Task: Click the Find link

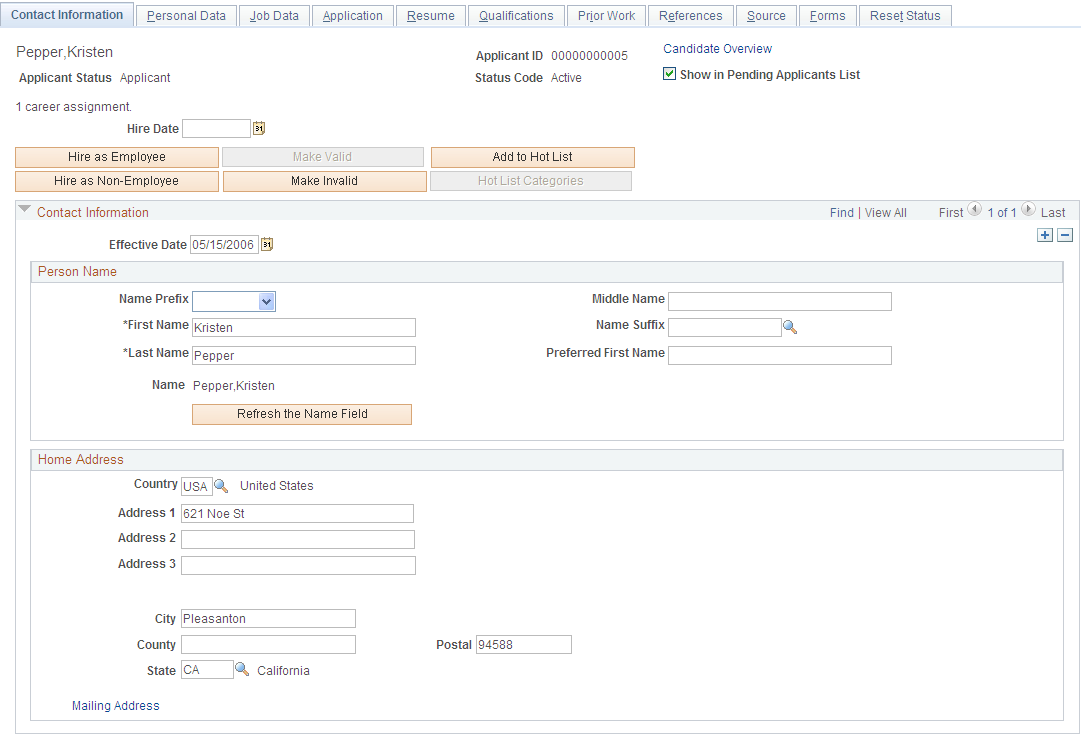Action: [842, 213]
